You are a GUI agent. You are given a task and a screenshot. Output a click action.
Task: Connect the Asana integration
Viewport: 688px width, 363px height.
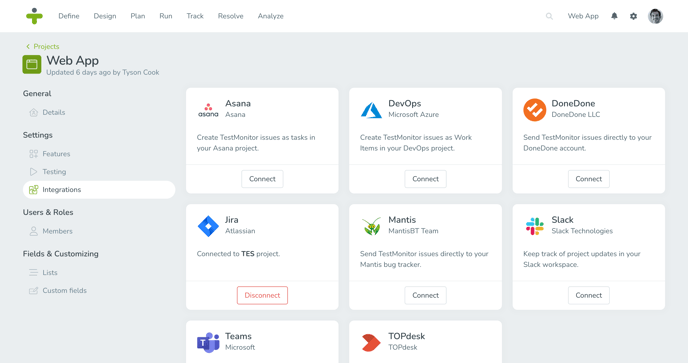coord(262,179)
